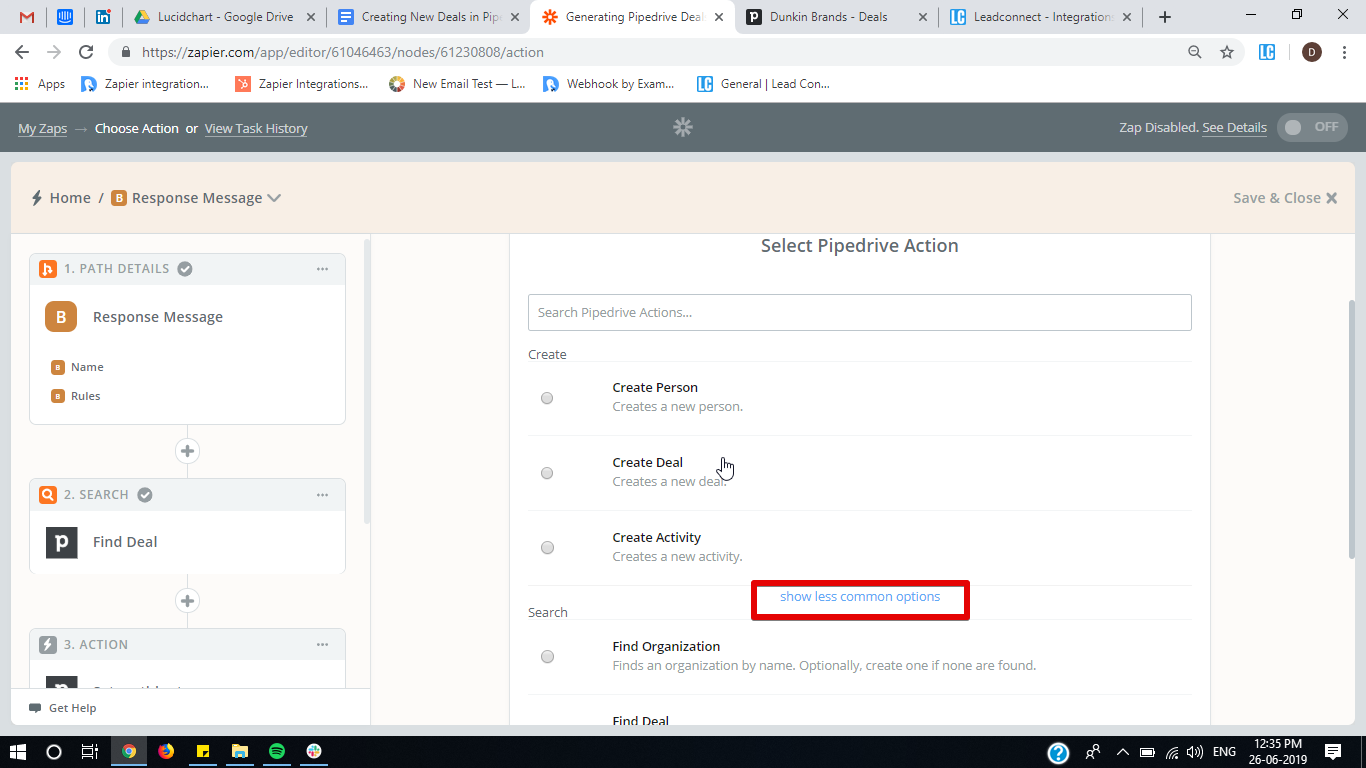The width and height of the screenshot is (1366, 768).
Task: Bookmark this page with star icon
Action: [1227, 52]
